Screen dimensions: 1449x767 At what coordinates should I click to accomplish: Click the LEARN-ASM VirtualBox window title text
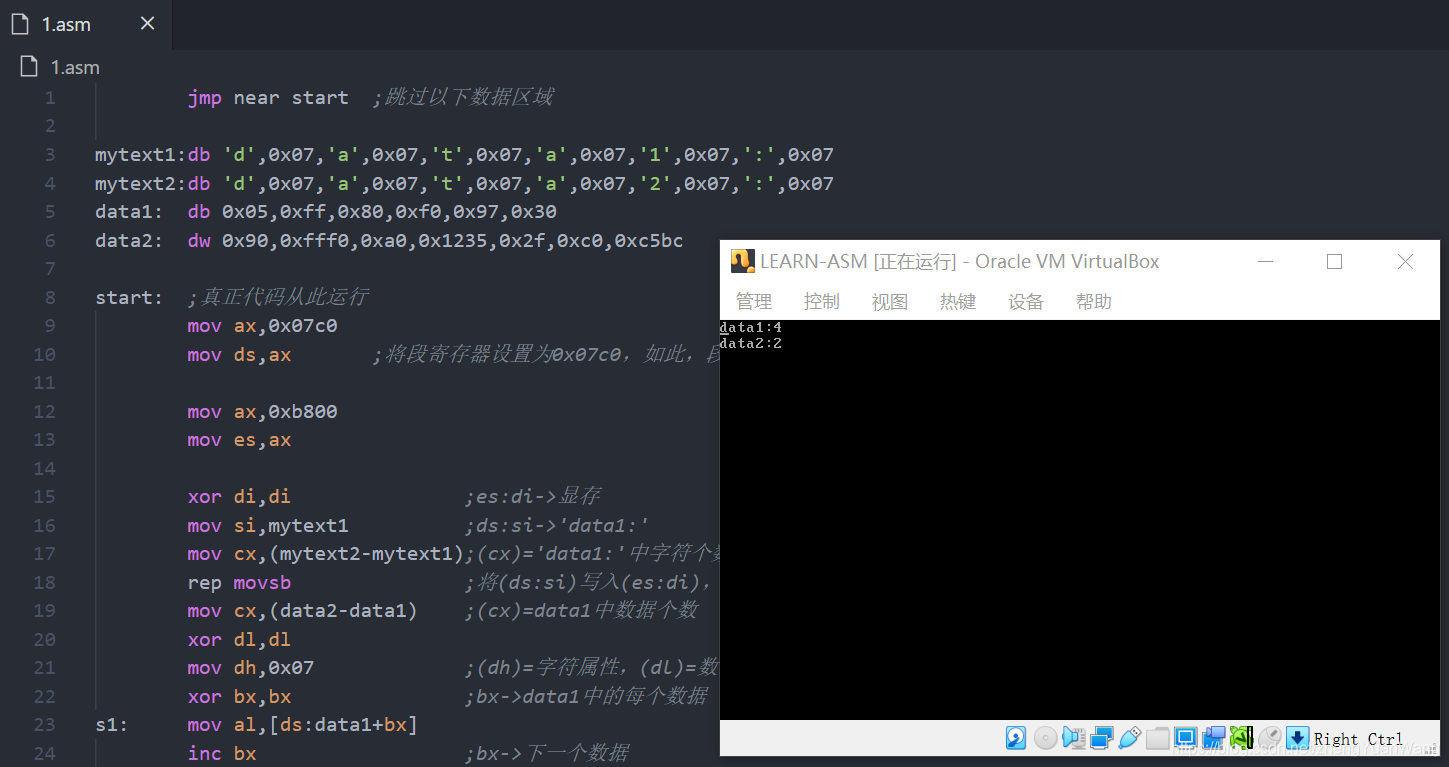960,261
